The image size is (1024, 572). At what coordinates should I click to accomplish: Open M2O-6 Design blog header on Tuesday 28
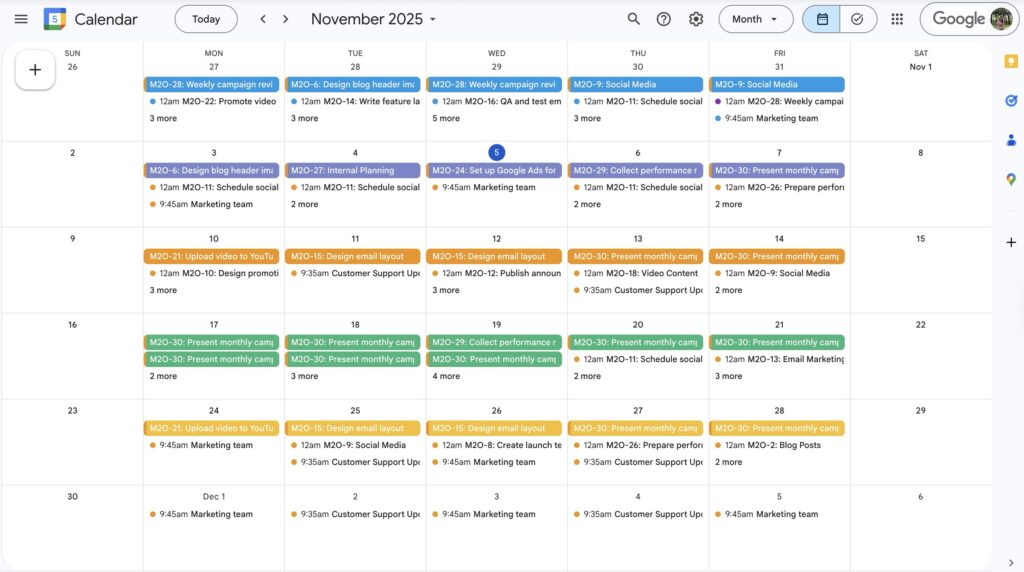point(353,84)
